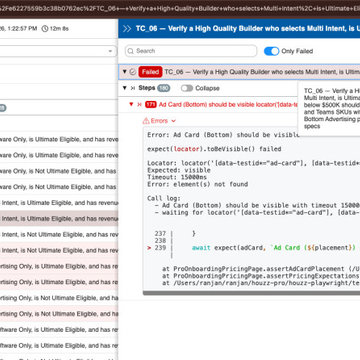This screenshot has width=360, height=360.
Task: Click the magnifier icon in Search field
Action: tap(131, 51)
